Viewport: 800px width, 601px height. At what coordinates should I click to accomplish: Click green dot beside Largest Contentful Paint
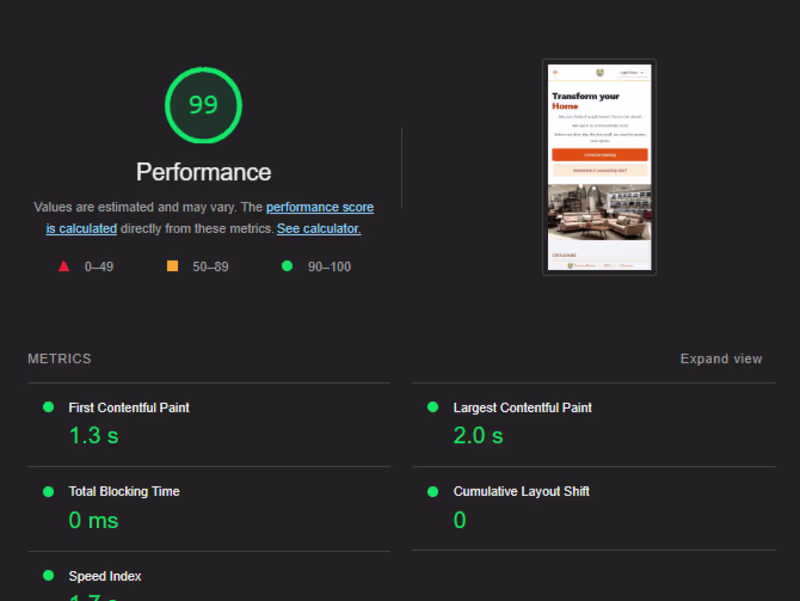pyautogui.click(x=433, y=407)
